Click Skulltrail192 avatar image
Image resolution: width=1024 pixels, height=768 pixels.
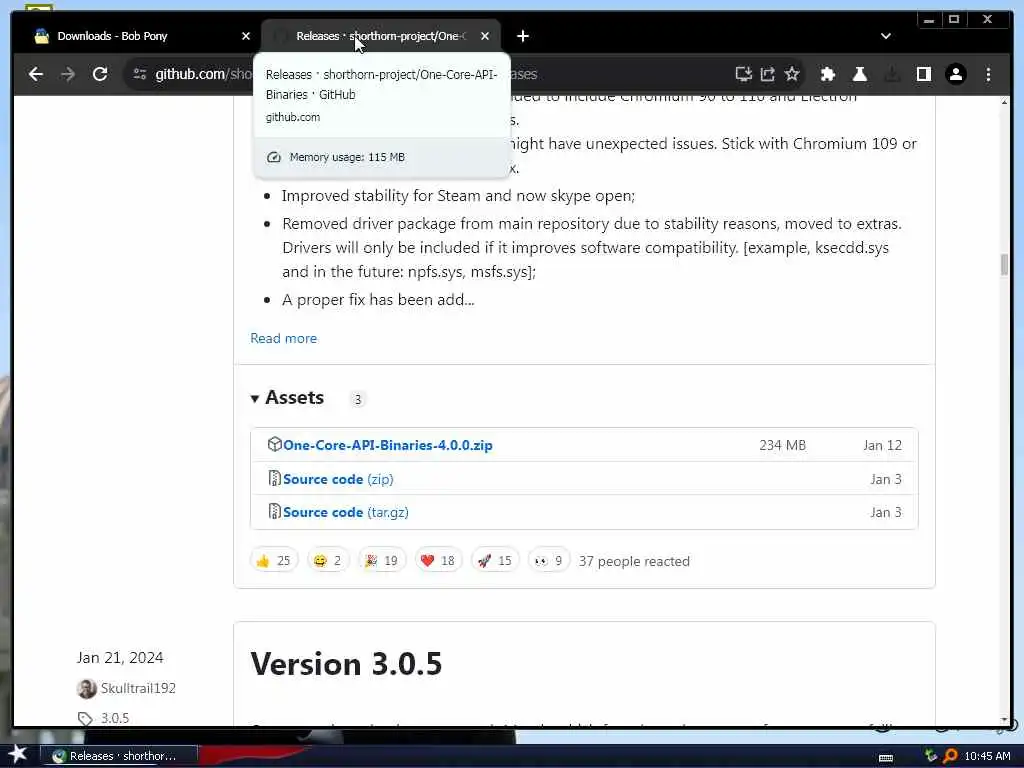pos(86,688)
